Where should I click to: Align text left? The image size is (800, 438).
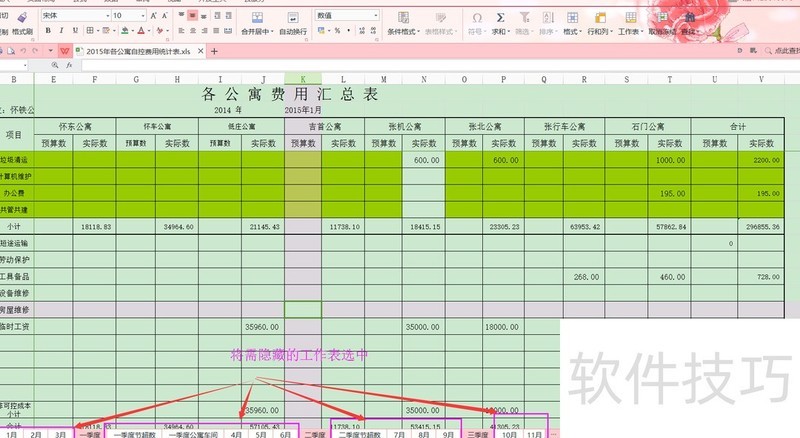point(181,31)
